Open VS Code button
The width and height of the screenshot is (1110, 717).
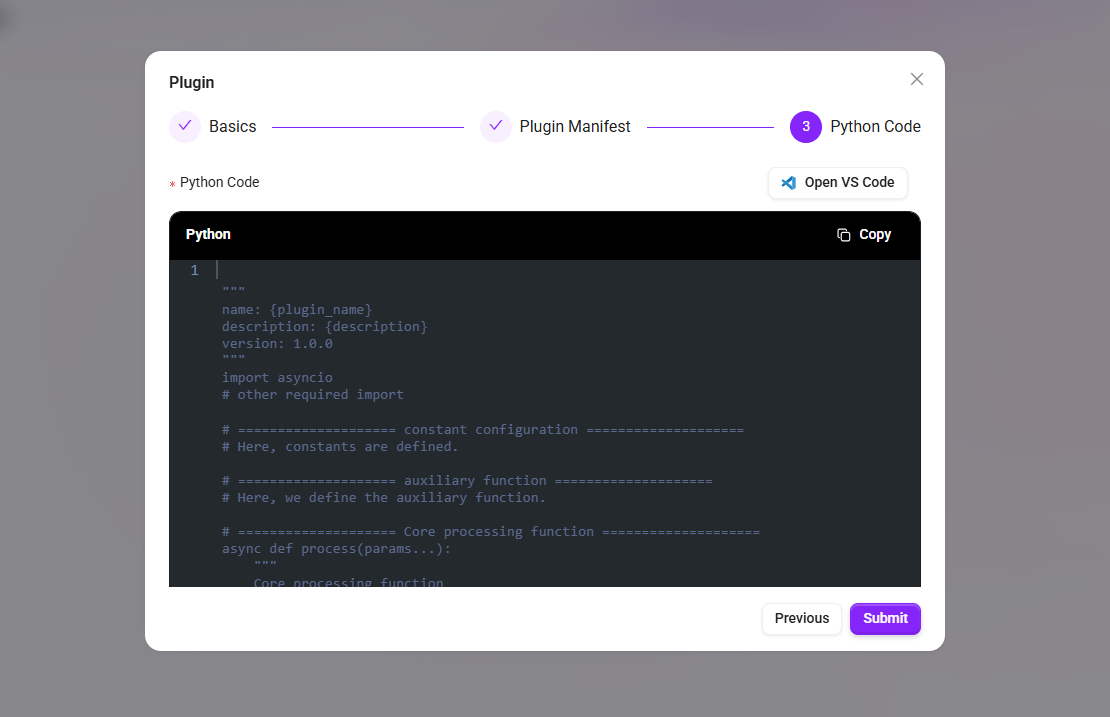pos(838,183)
